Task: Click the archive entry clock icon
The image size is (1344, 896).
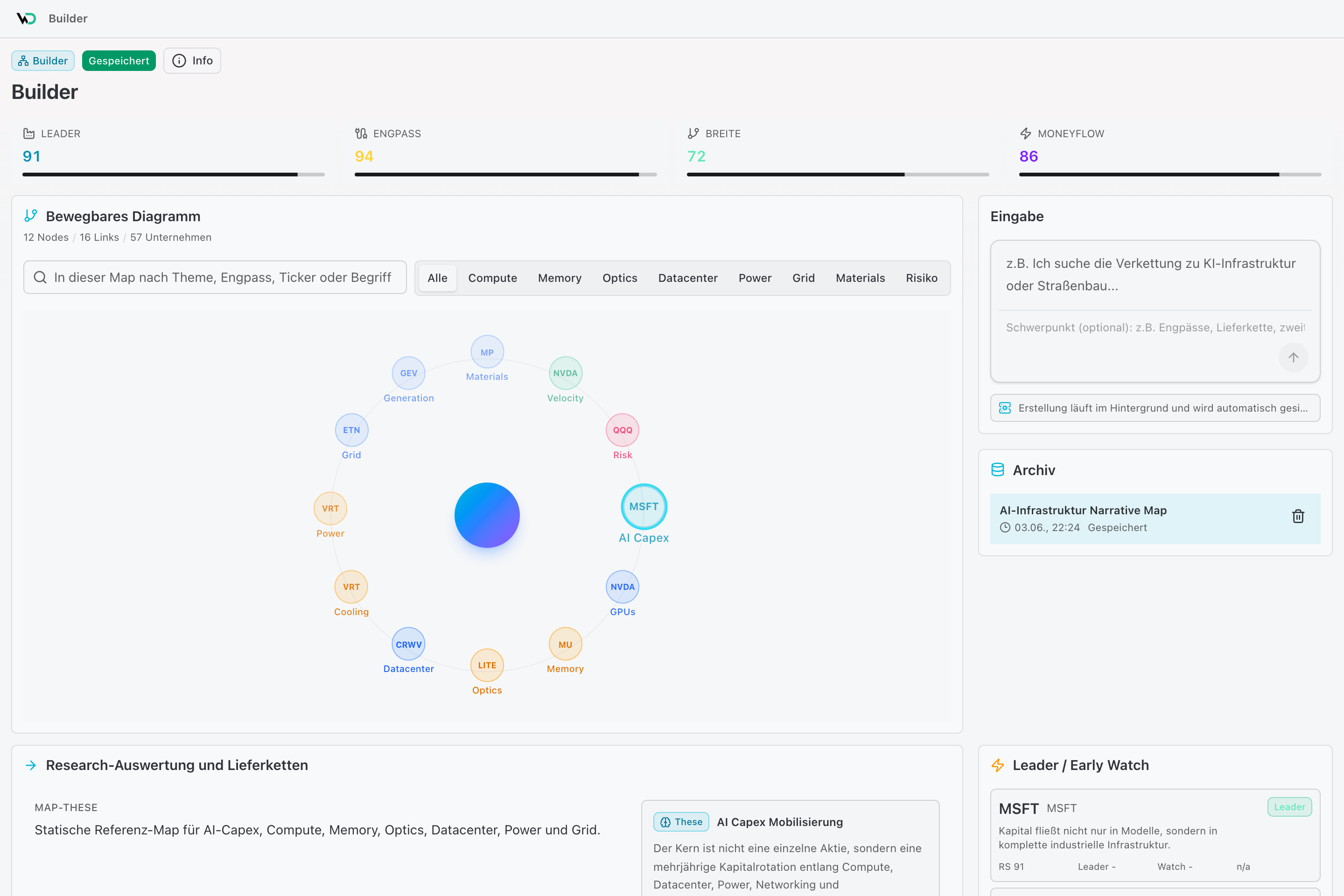Action: [x=1005, y=527]
